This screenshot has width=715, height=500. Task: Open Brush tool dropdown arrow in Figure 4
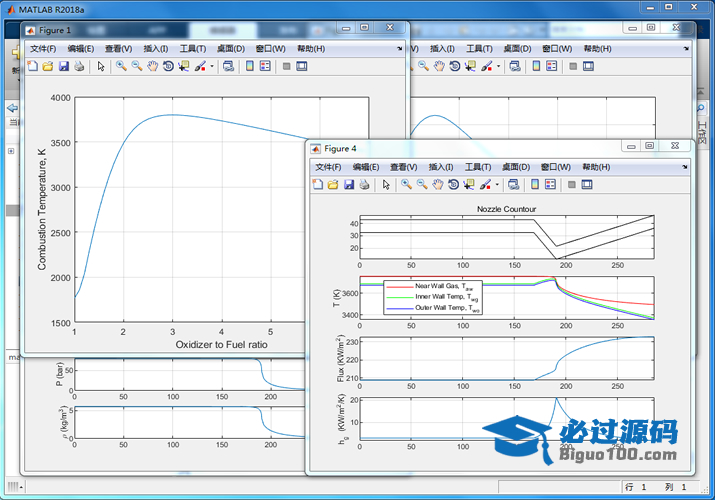(x=497, y=185)
